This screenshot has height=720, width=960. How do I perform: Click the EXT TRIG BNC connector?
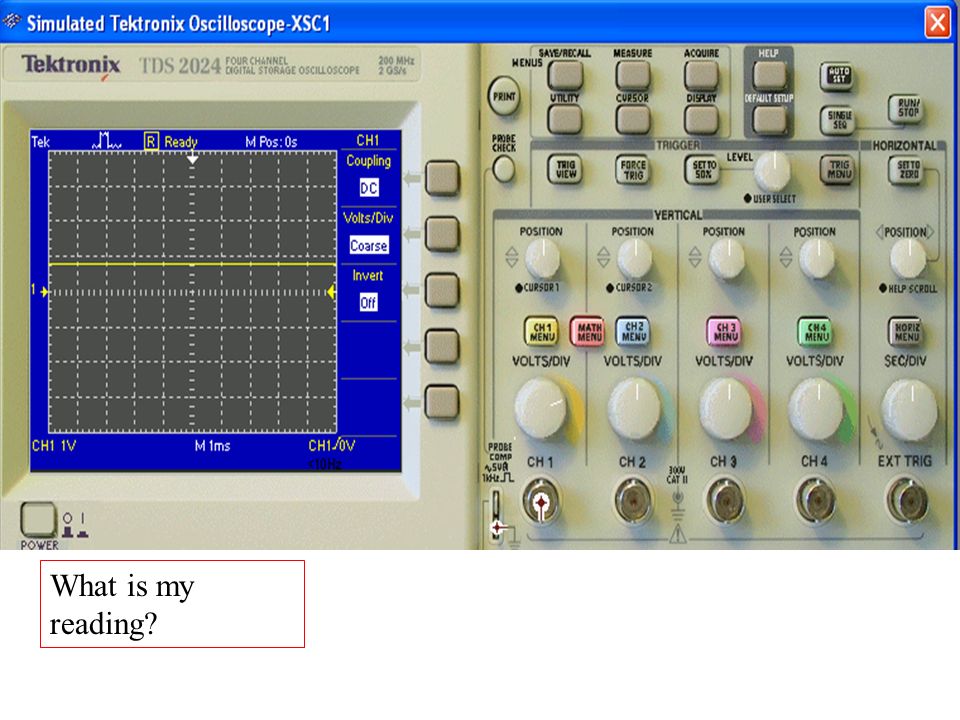pyautogui.click(x=907, y=501)
